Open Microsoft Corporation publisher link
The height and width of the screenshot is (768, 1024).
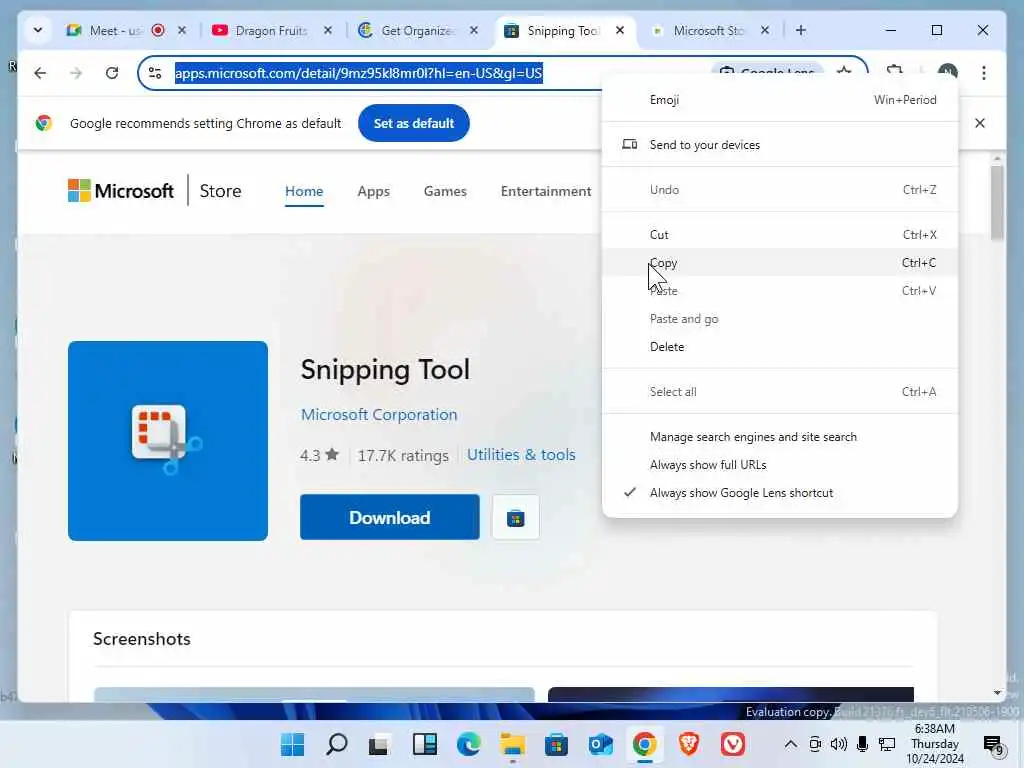pos(379,415)
